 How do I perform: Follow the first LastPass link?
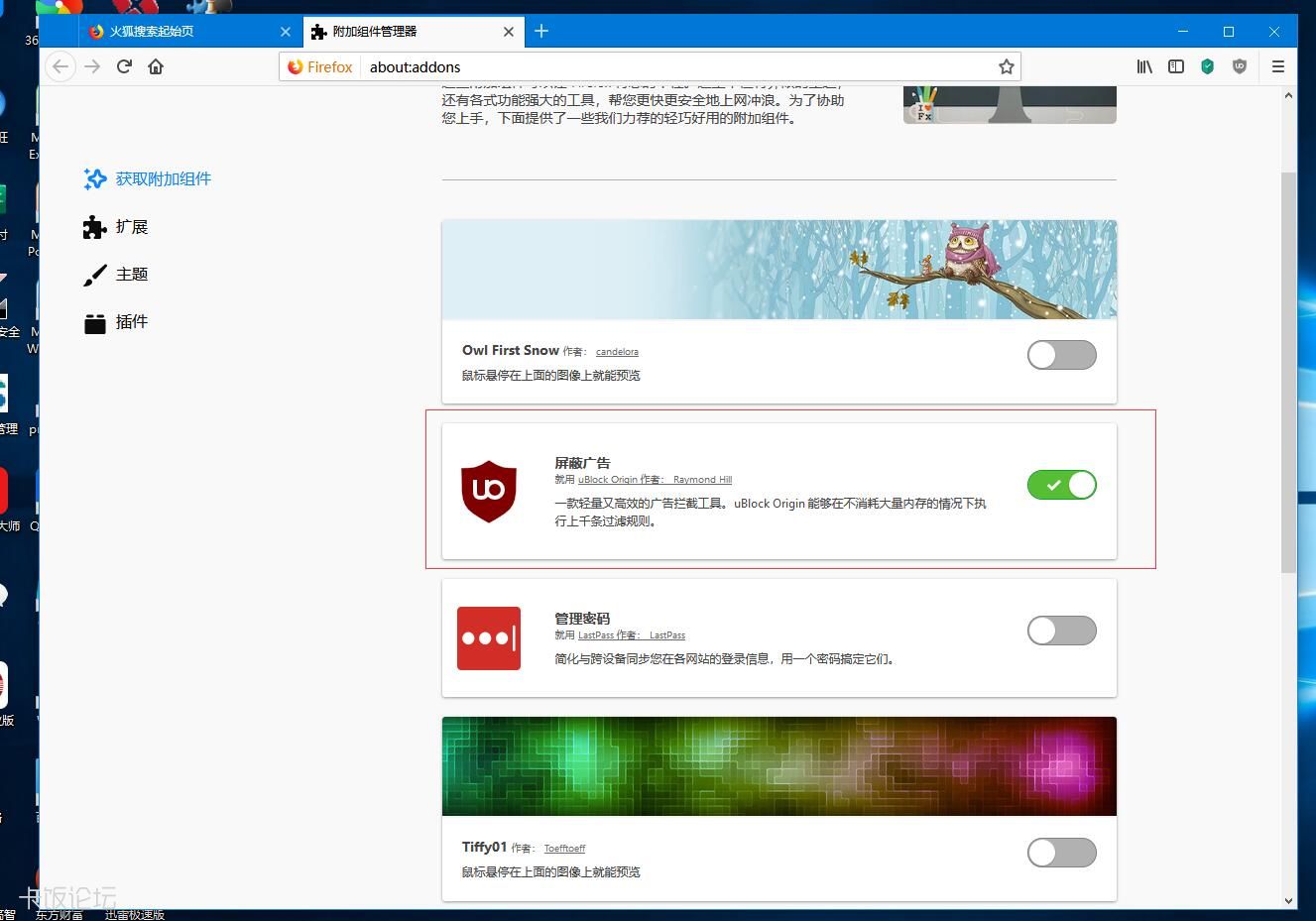[x=596, y=635]
